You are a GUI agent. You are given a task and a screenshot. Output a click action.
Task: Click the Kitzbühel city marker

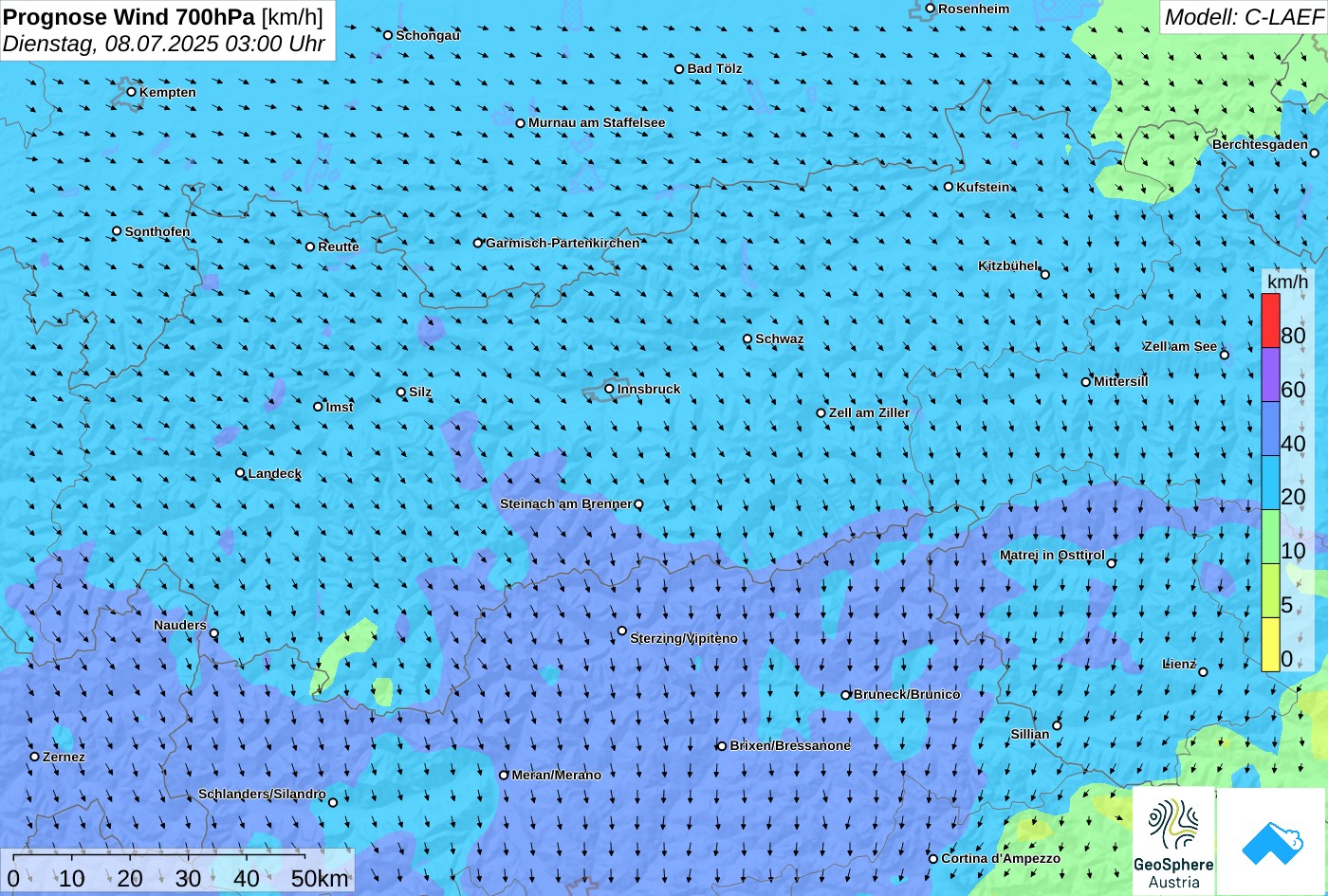point(1045,275)
